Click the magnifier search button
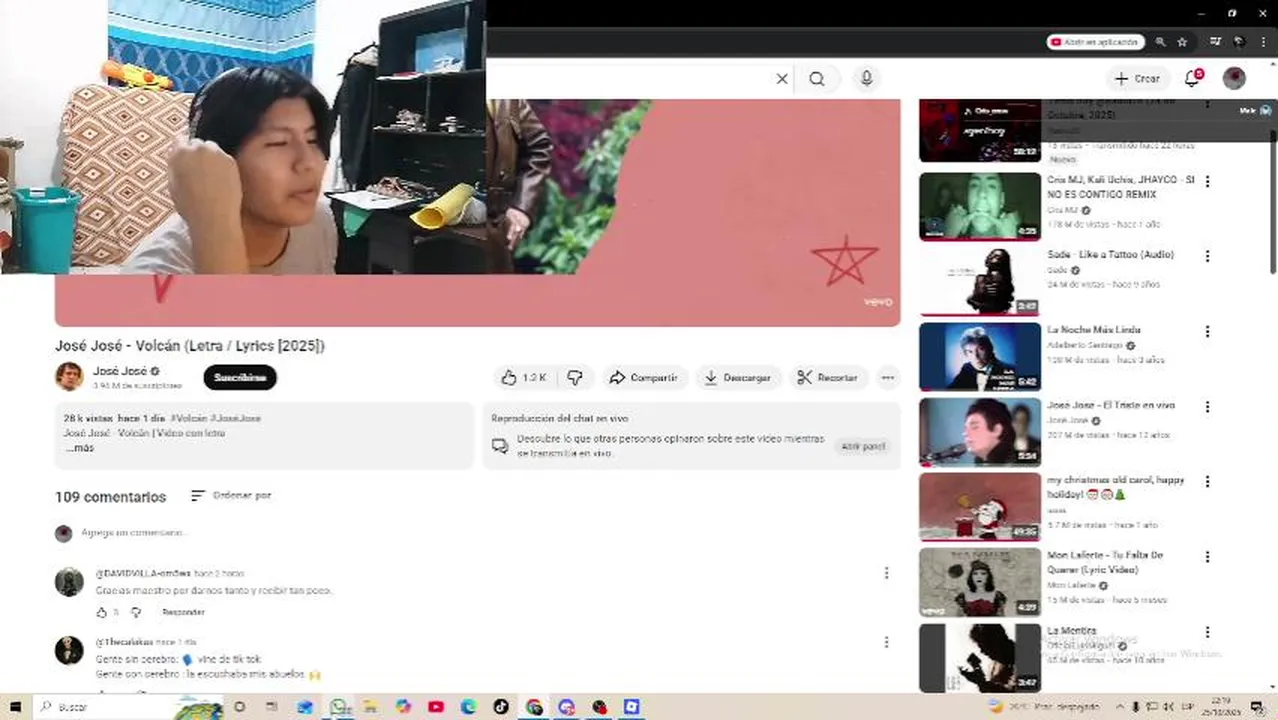1278x720 pixels. (x=817, y=79)
